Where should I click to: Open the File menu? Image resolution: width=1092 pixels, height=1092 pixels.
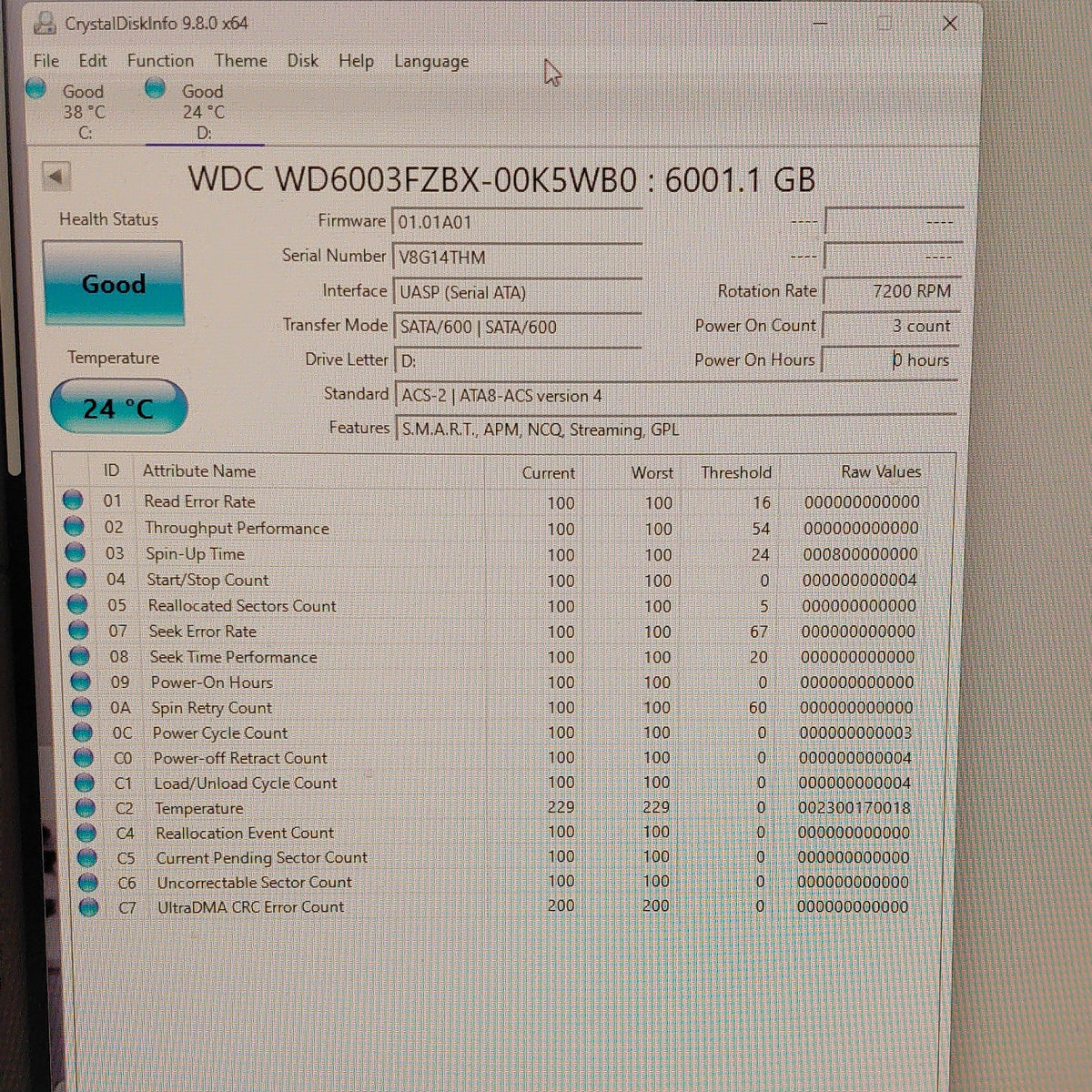click(x=45, y=61)
